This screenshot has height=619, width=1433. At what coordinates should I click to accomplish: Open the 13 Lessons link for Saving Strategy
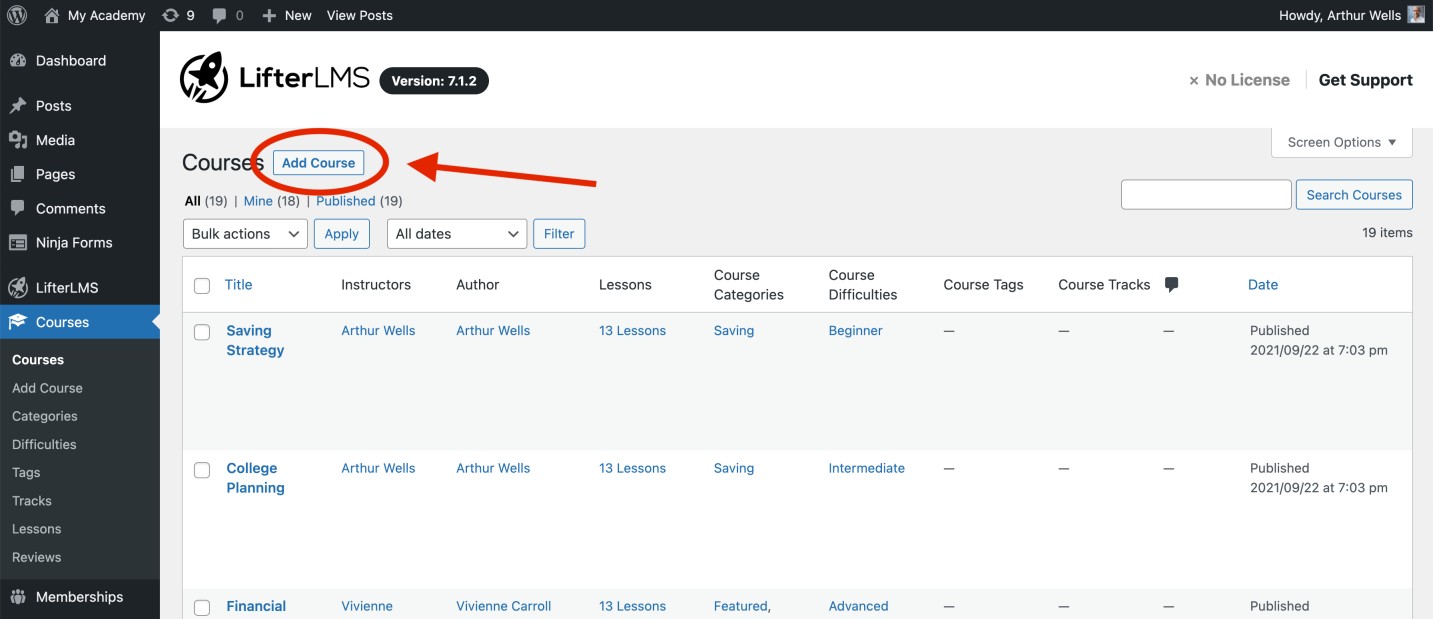click(632, 331)
